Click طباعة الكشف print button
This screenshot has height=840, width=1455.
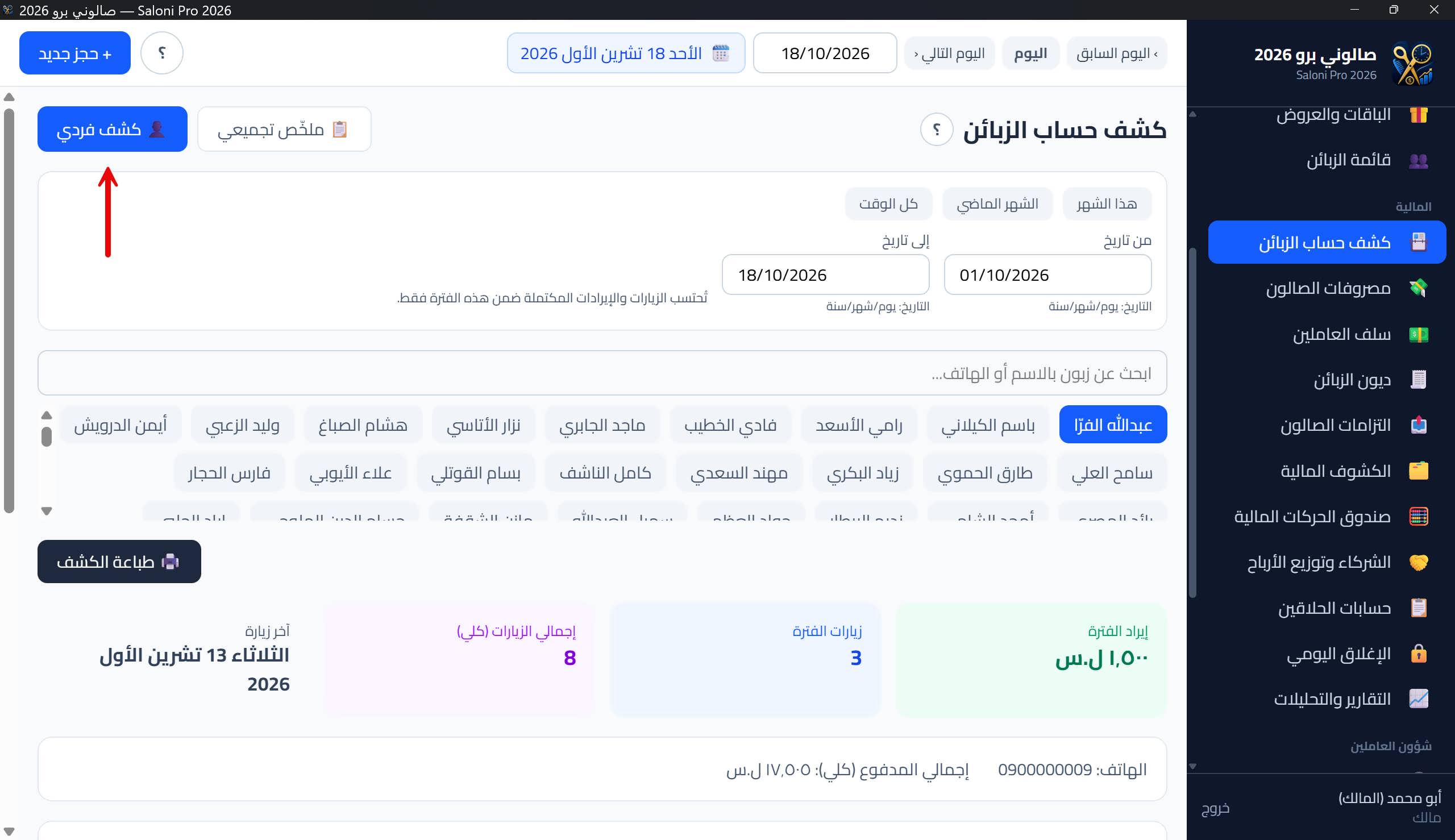click(x=119, y=562)
